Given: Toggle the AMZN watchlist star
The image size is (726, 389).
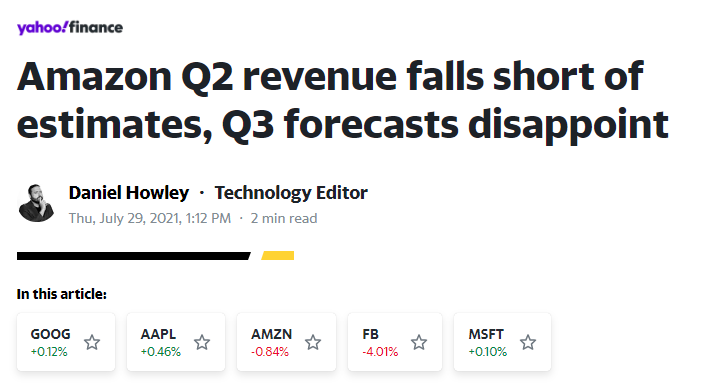Looking at the screenshot, I should [313, 343].
